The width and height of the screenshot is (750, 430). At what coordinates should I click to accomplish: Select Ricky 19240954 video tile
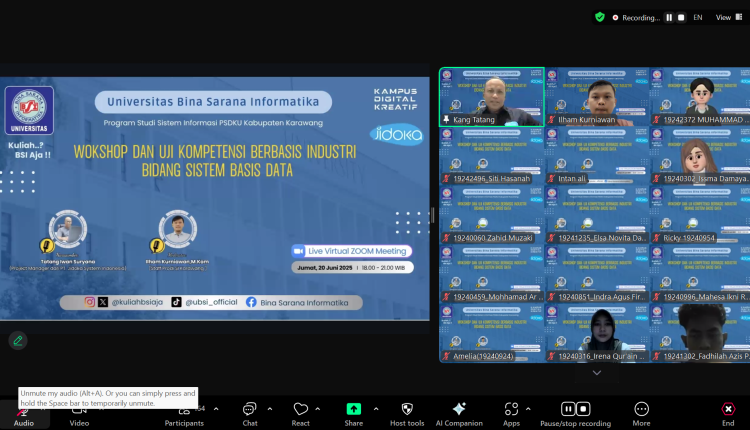(701, 215)
